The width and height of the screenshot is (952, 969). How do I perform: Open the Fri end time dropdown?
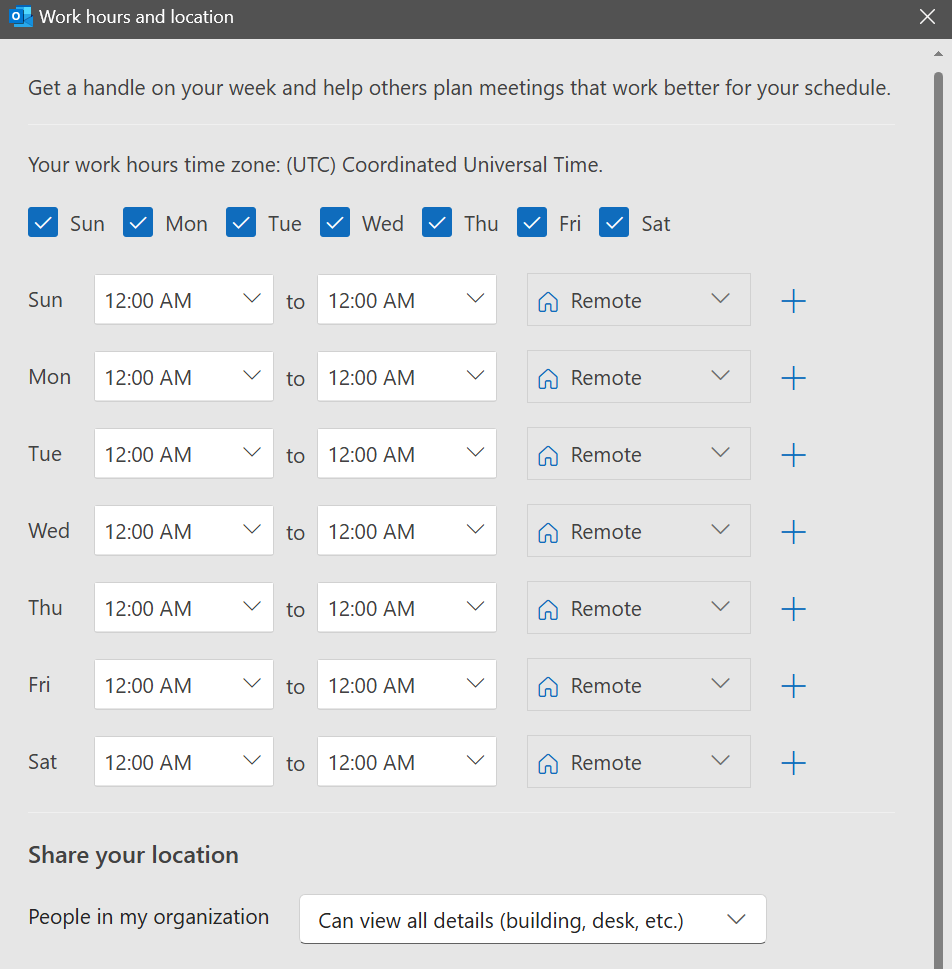coord(407,684)
